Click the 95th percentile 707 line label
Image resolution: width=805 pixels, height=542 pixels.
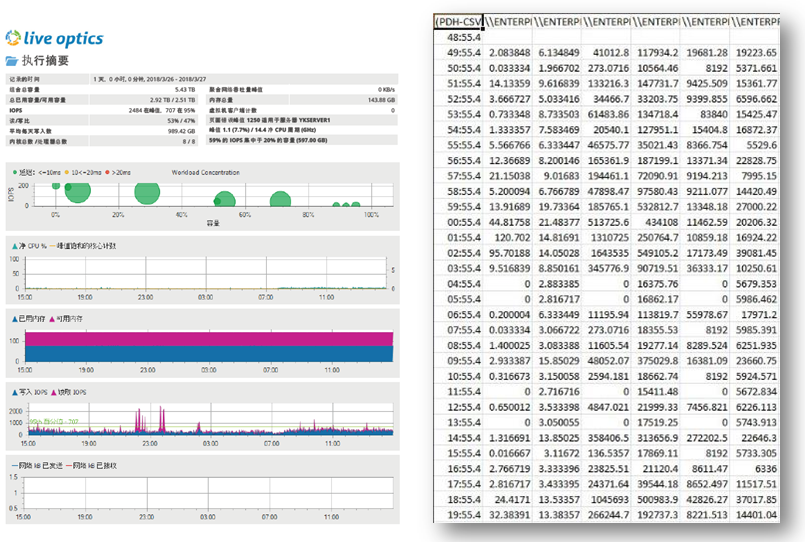point(54,422)
